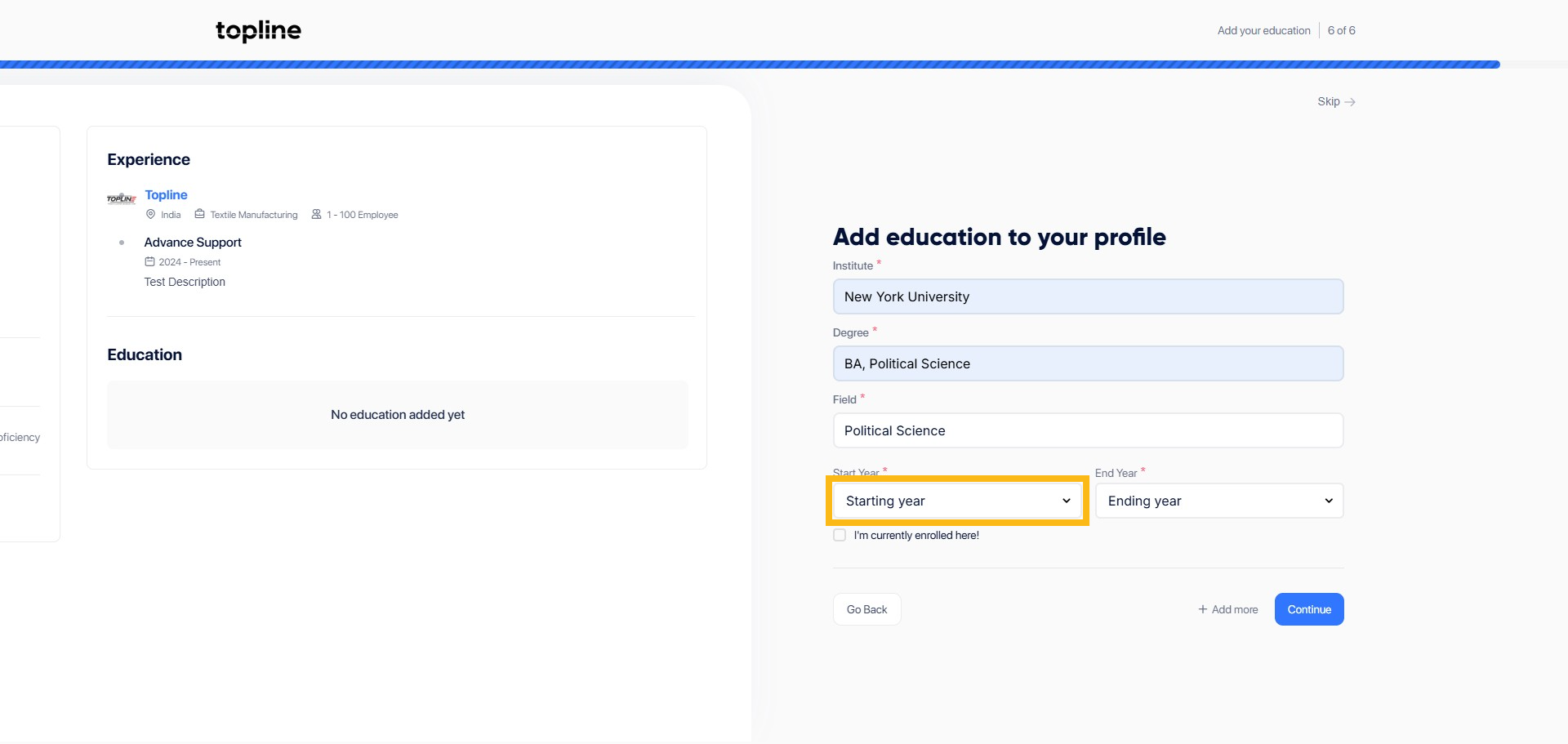Click the arrow icon next to Skip
Screen dimensions: 1568x744
1350,102
